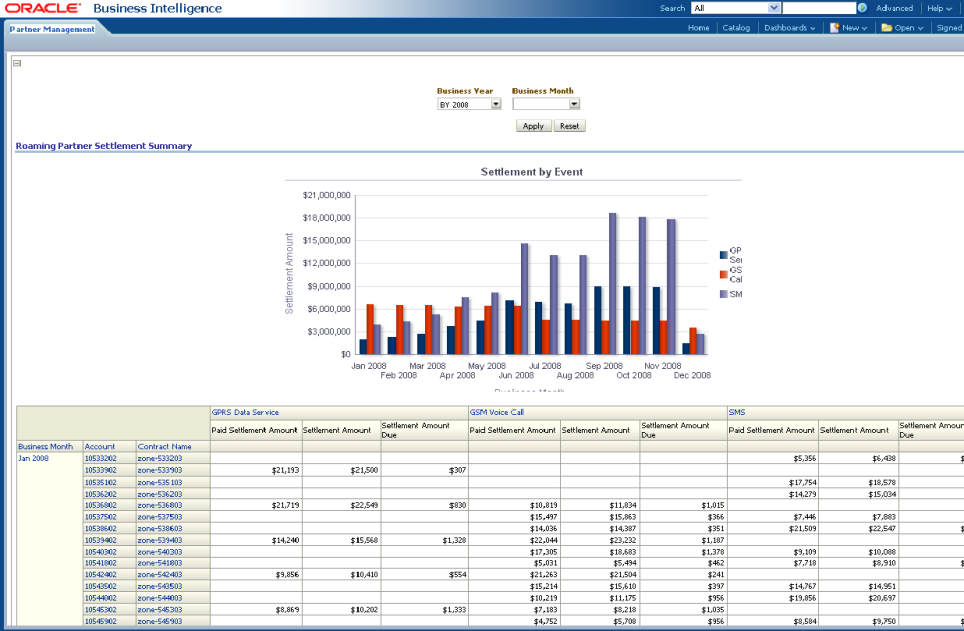The image size is (964, 631).
Task: Click the GPRS Data Service column header
Action: pyautogui.click(x=245, y=412)
